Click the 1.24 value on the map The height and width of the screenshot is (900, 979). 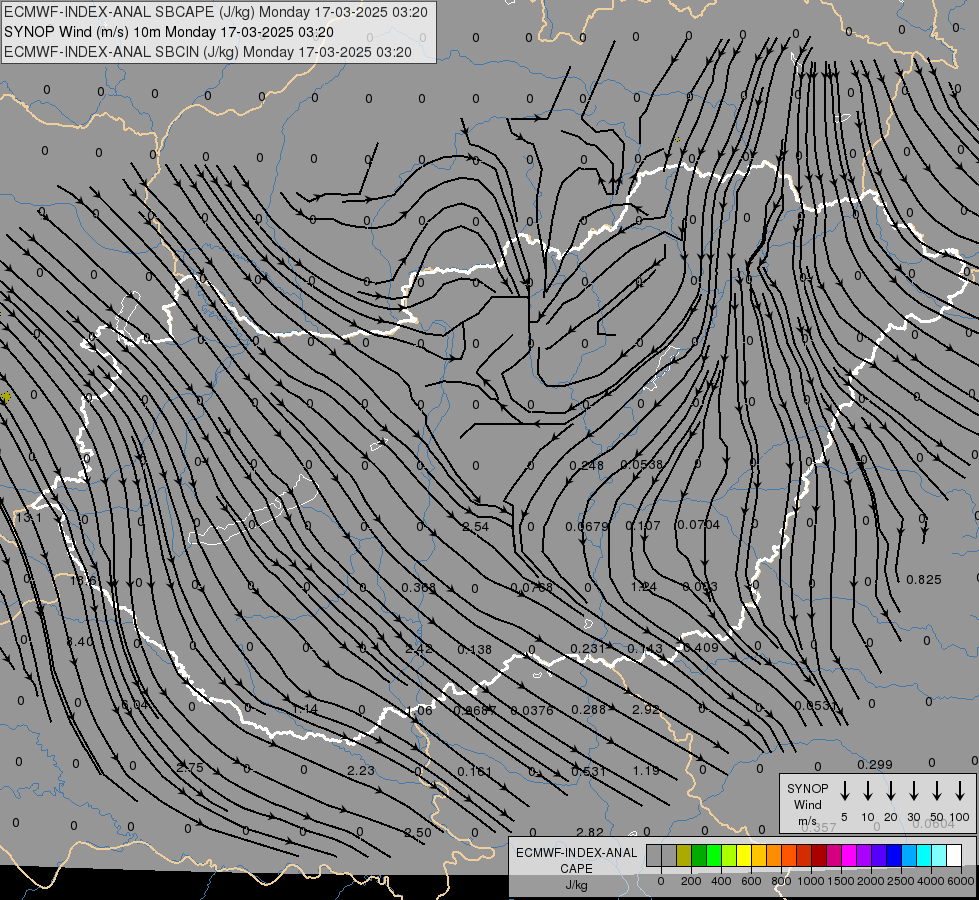pos(644,586)
